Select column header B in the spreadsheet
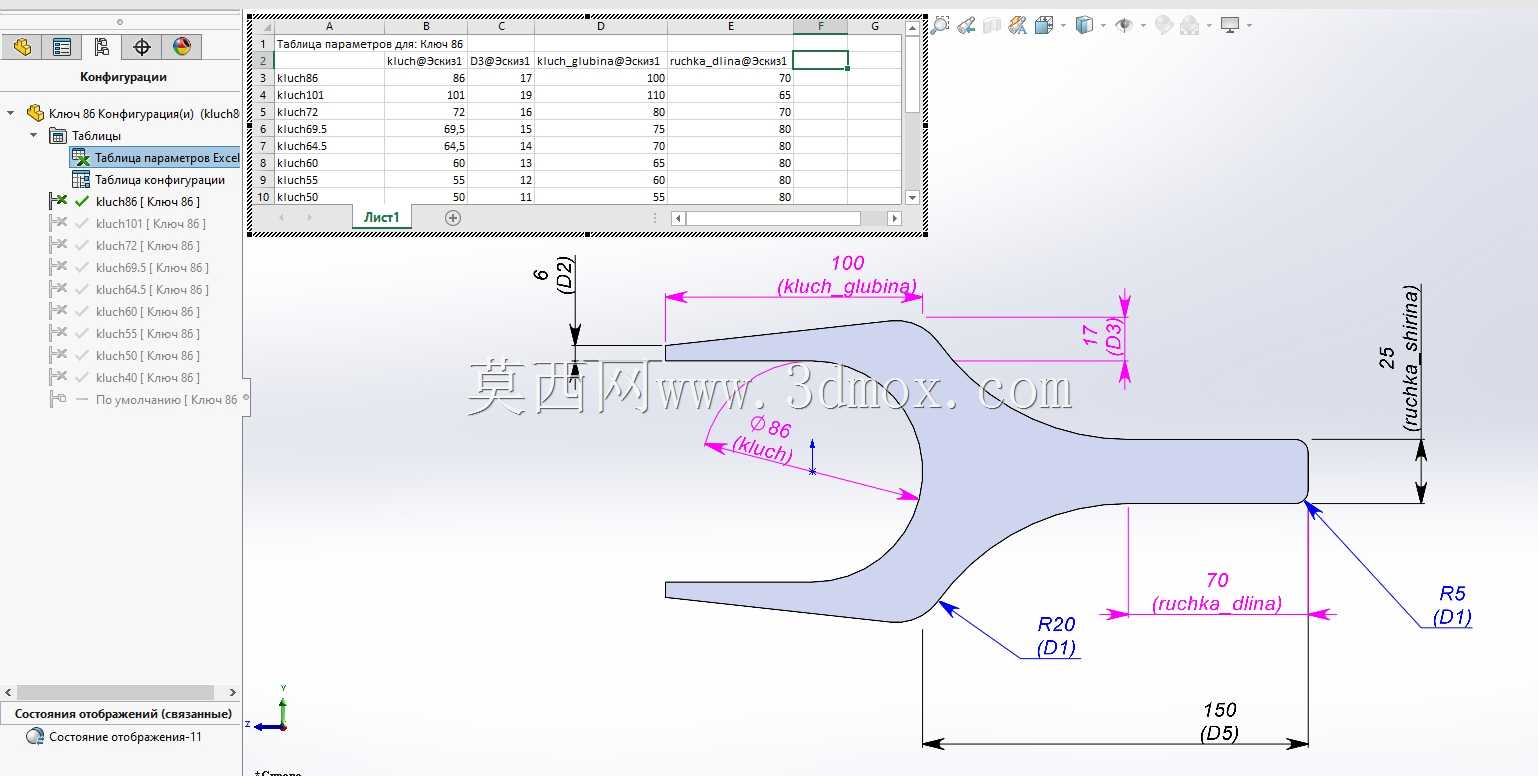Viewport: 1538px width, 776px height. click(426, 26)
